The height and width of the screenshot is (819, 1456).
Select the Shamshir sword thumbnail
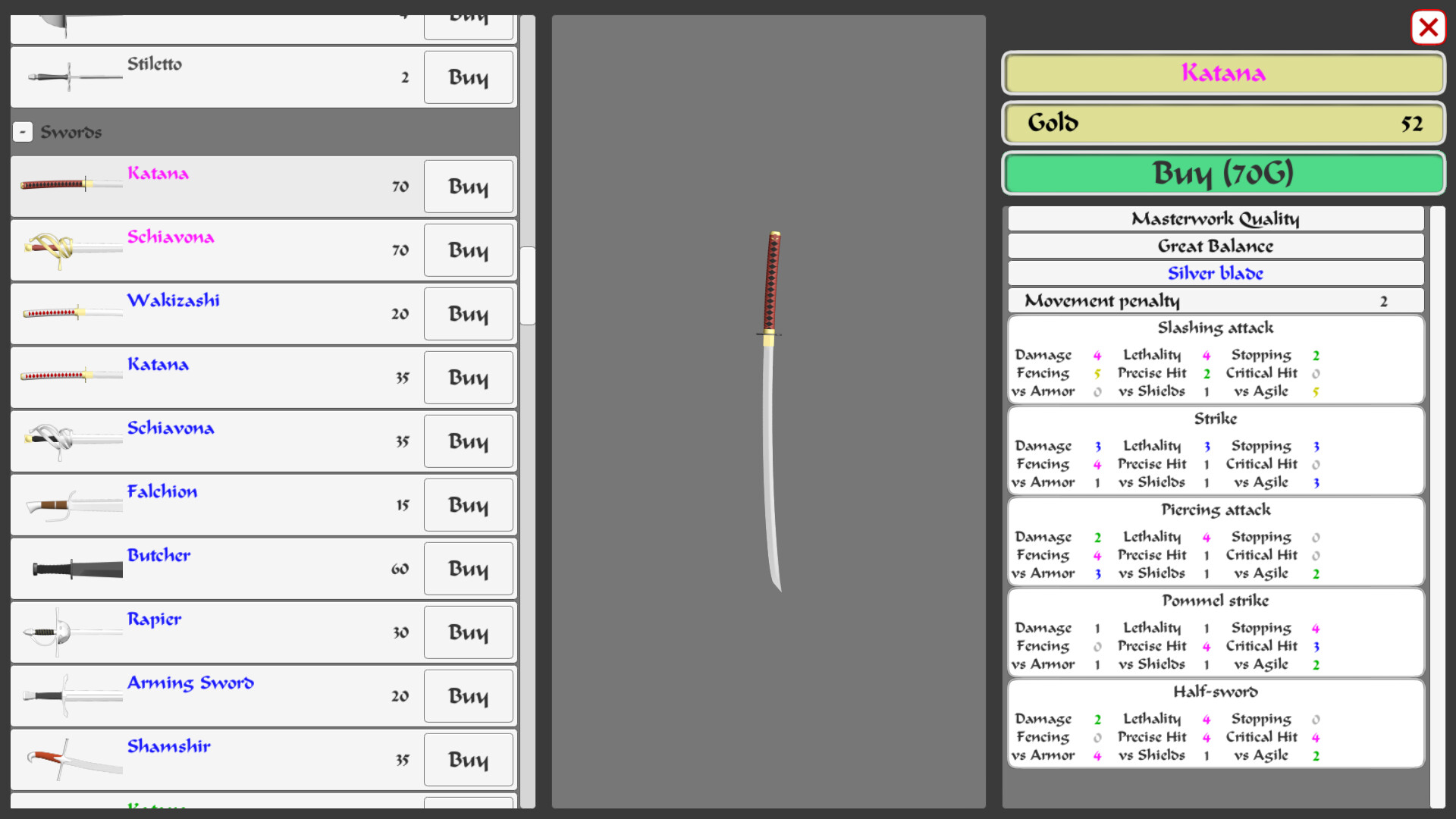(69, 759)
